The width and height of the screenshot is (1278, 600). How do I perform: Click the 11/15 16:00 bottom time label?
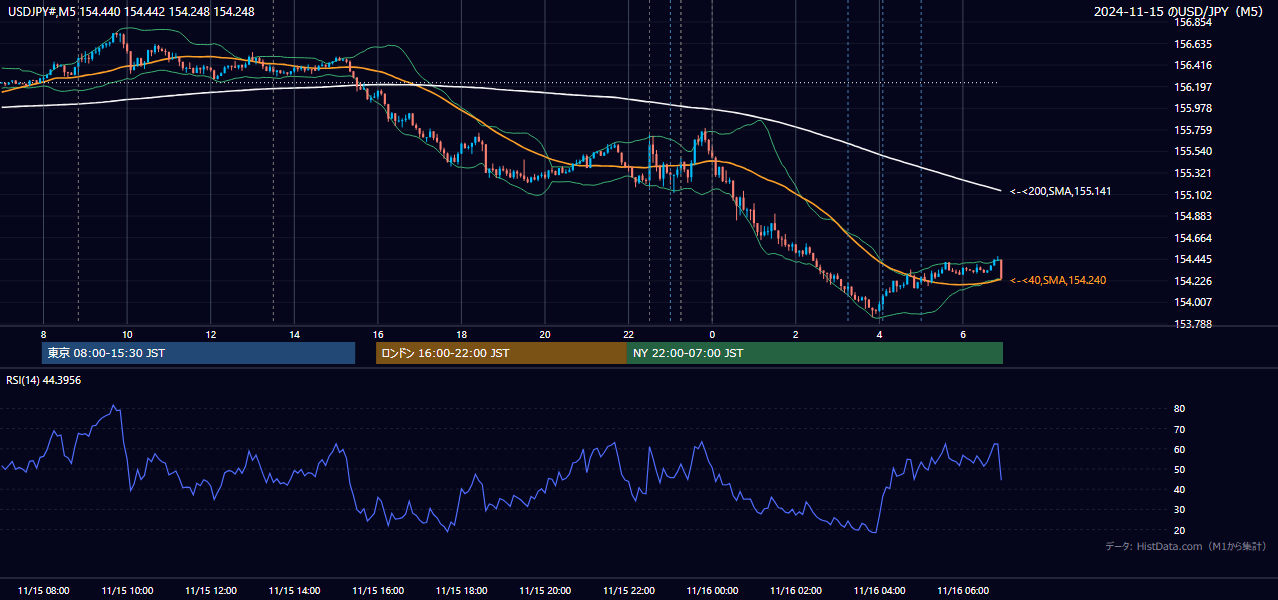tap(378, 591)
